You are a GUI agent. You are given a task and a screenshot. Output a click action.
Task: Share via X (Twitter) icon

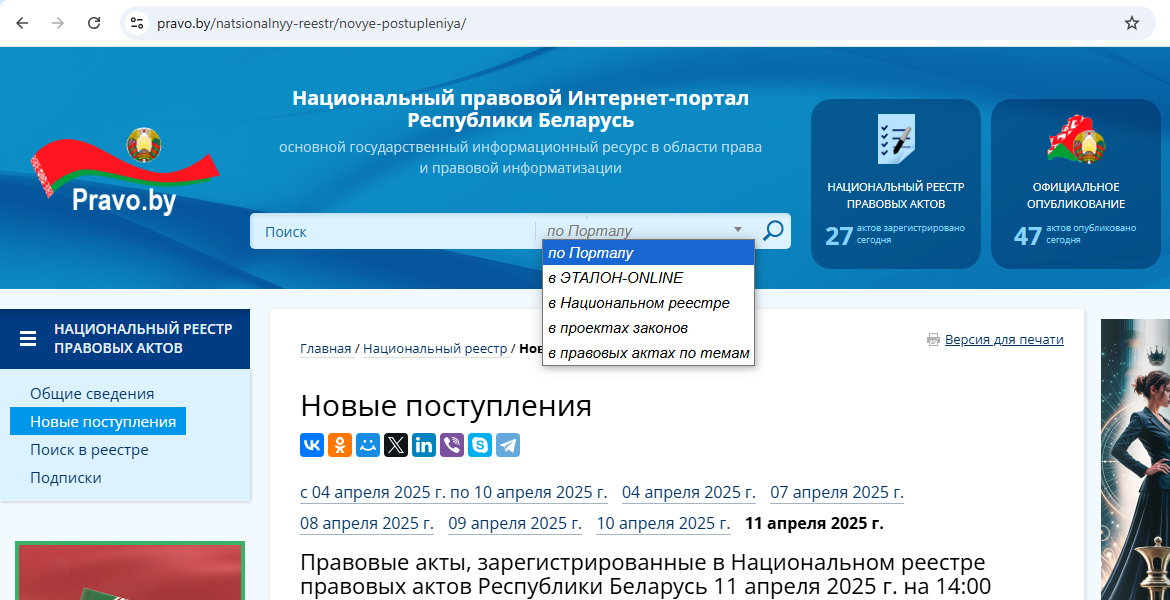pyautogui.click(x=396, y=445)
